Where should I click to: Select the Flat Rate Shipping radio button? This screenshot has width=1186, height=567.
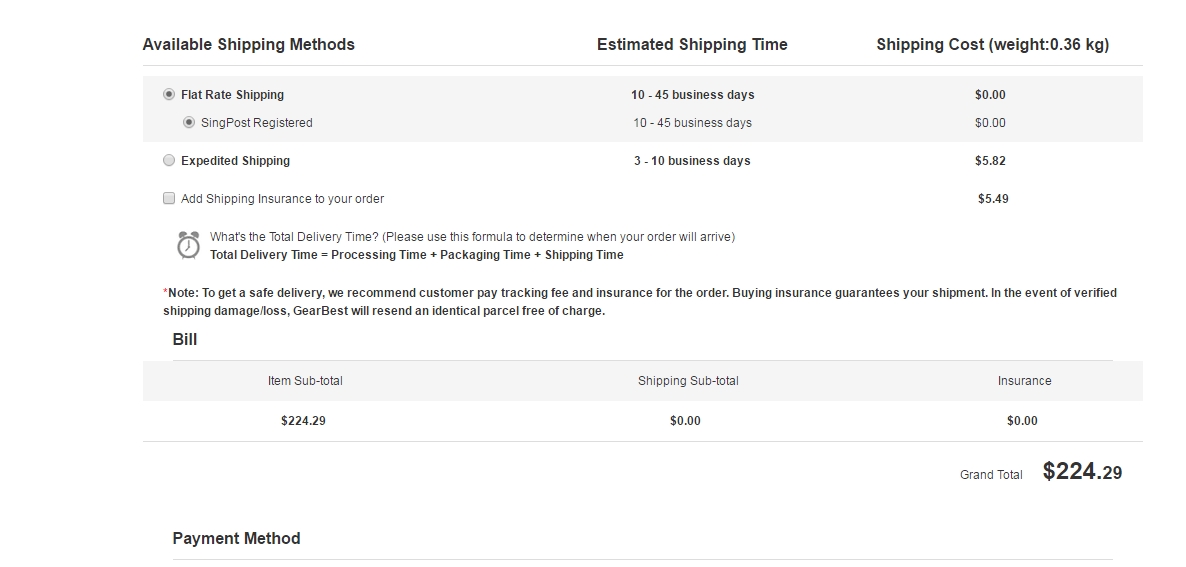pos(169,94)
